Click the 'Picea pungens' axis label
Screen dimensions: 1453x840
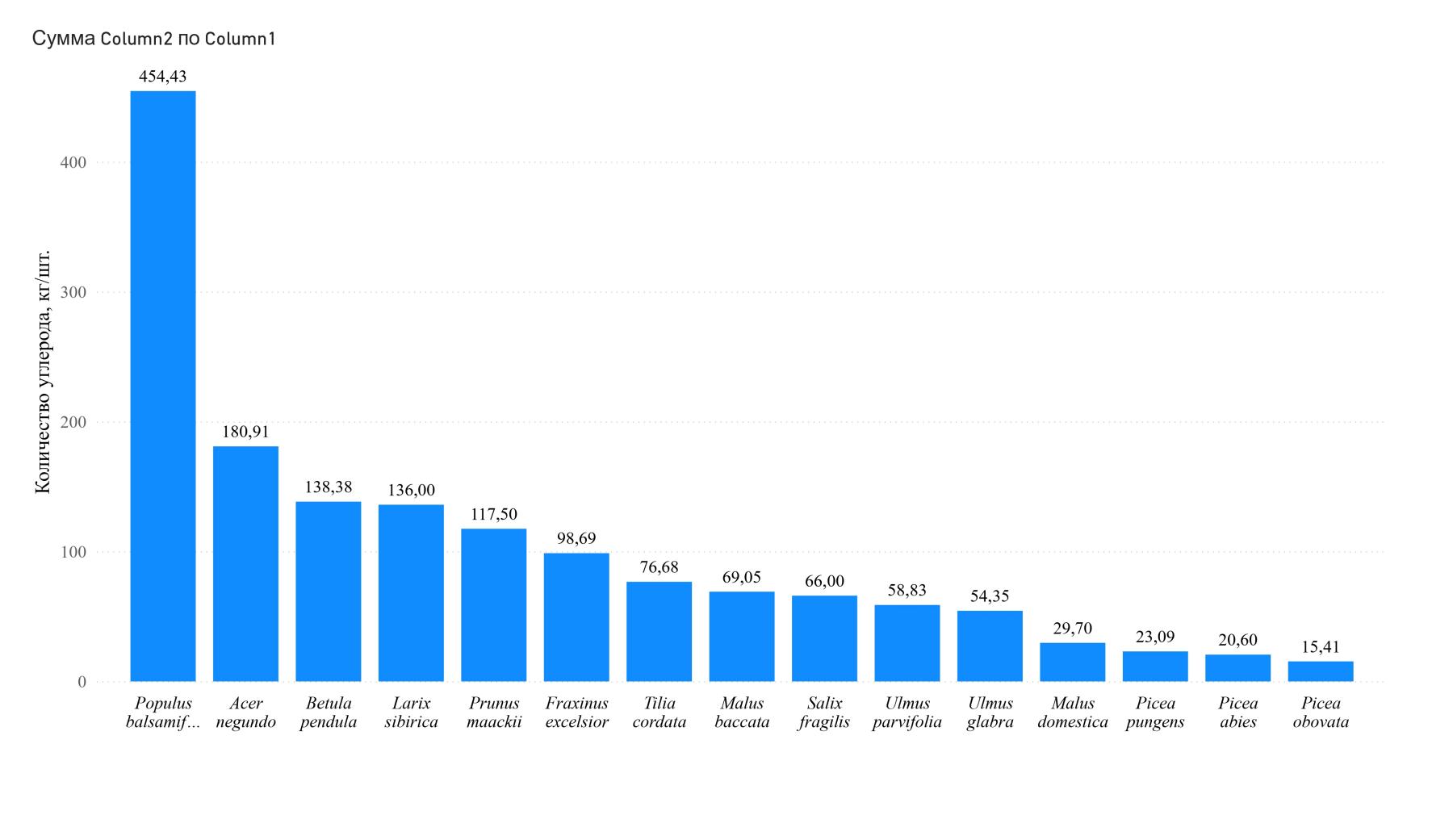tap(1155, 713)
